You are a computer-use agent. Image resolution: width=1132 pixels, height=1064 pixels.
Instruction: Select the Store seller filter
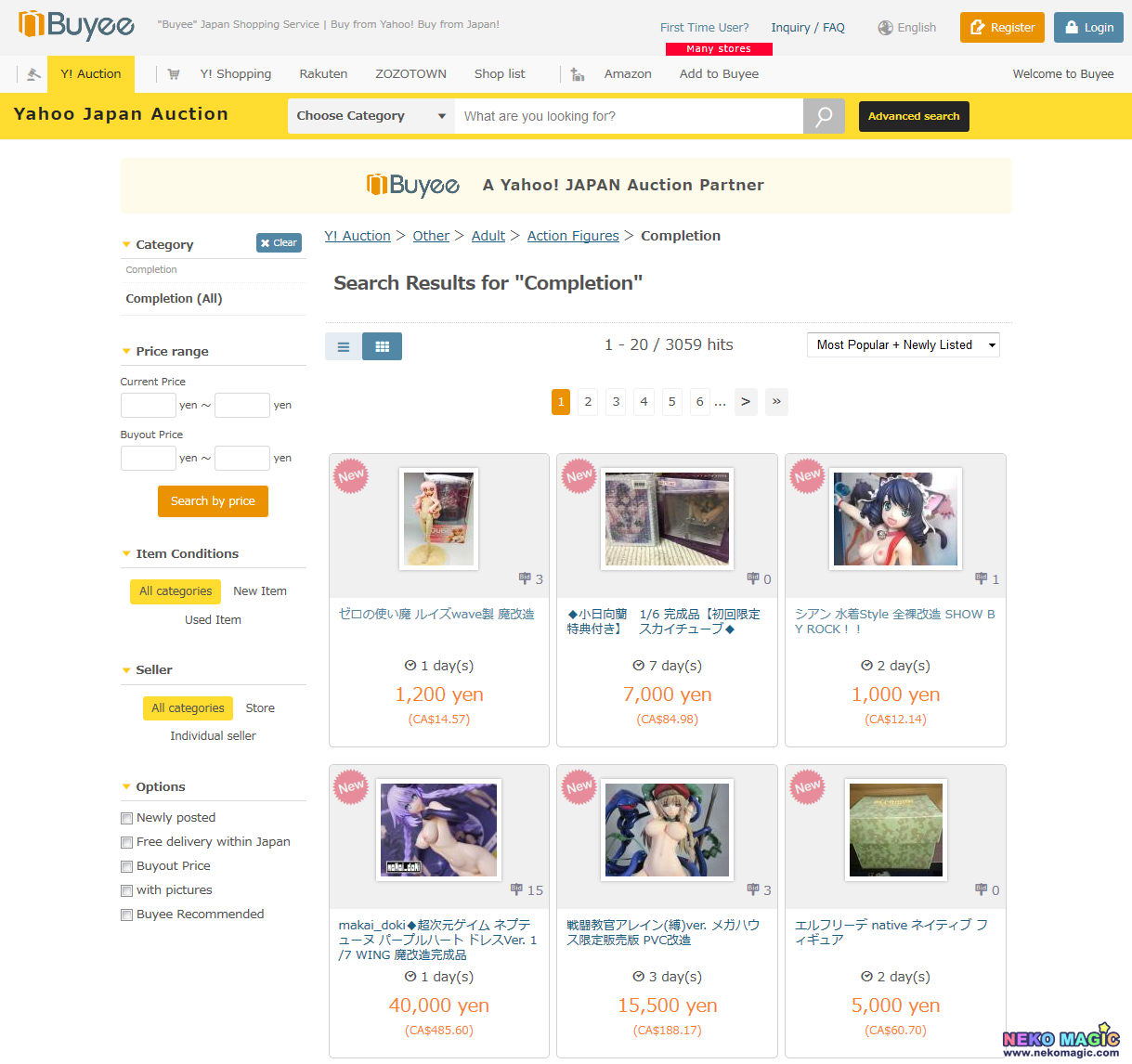(260, 708)
